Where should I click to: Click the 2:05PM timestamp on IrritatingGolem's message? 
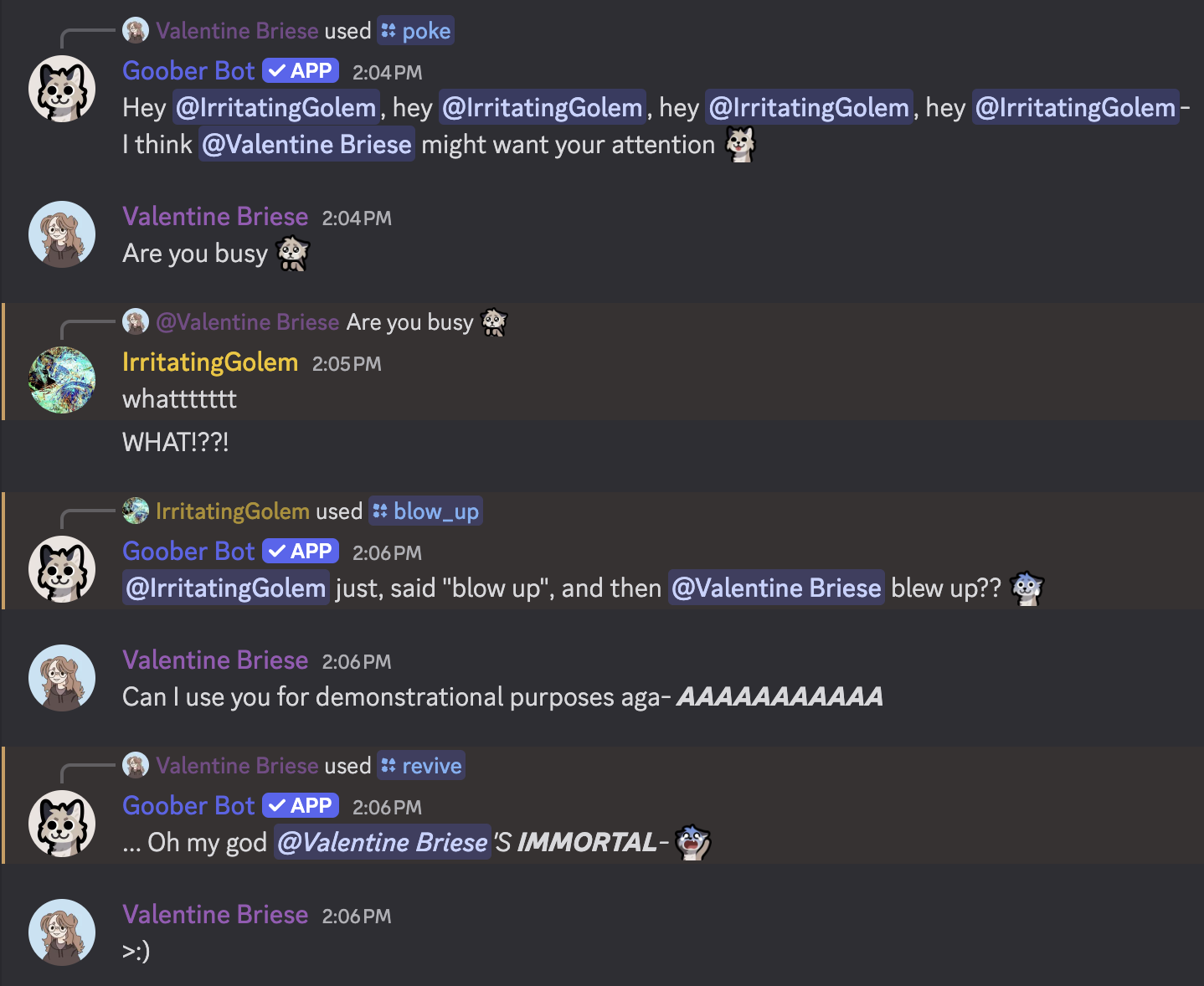347,364
